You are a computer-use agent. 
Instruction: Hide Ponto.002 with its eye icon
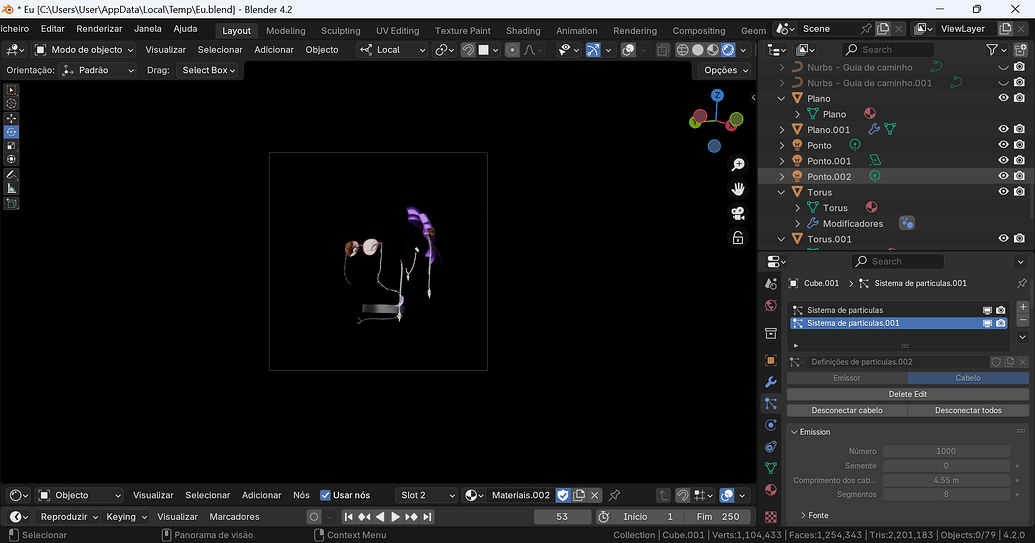point(1003,176)
